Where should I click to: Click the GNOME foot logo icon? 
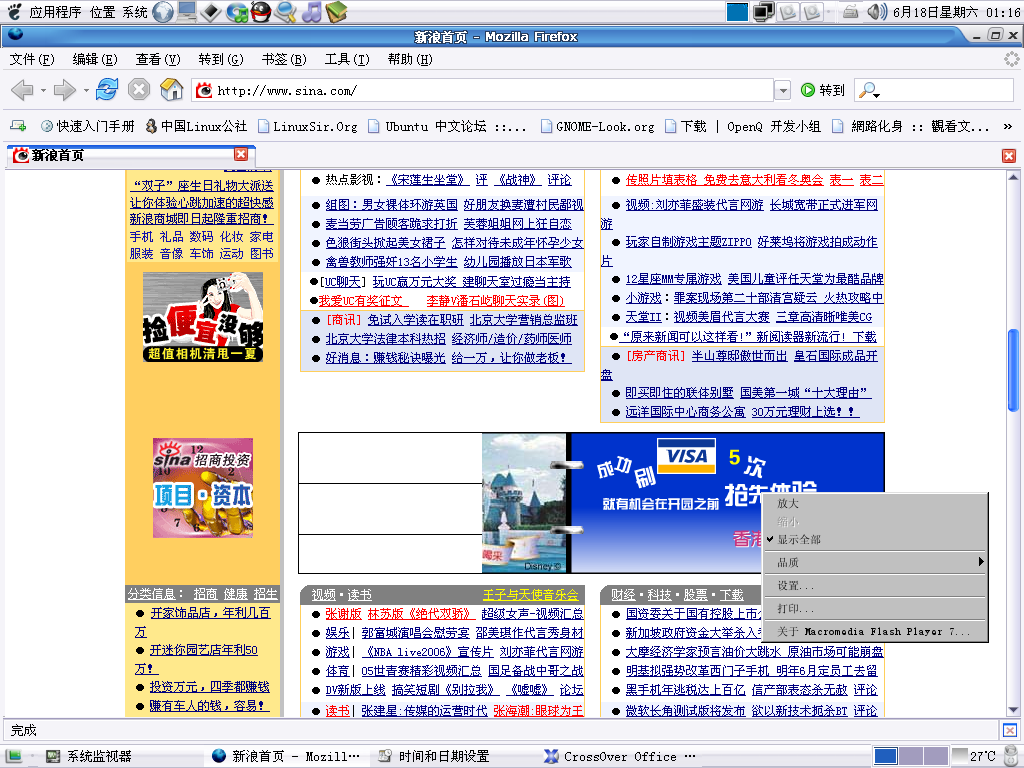click(14, 11)
